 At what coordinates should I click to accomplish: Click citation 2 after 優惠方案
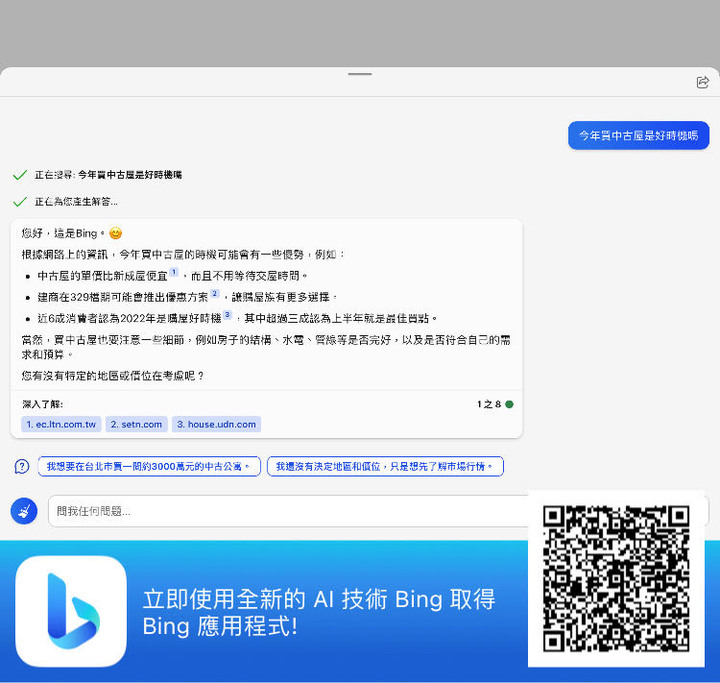click(x=214, y=293)
